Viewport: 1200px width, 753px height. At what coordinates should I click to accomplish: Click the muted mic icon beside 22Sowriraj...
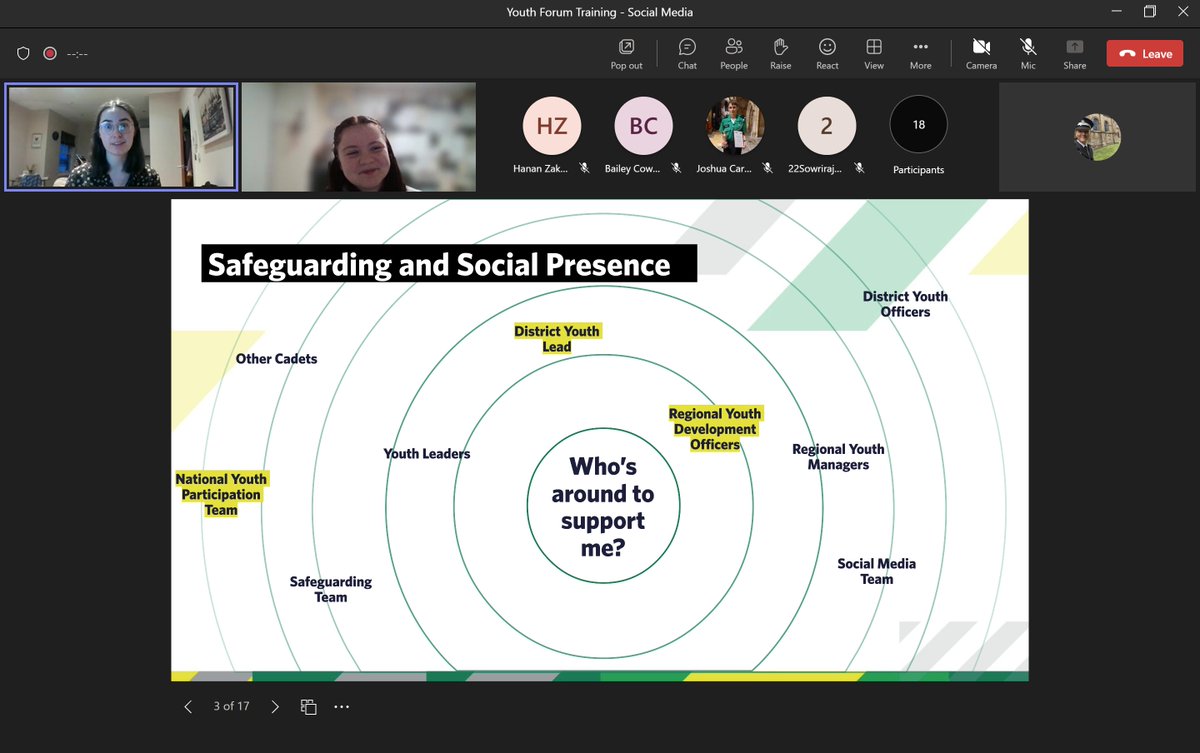[860, 169]
